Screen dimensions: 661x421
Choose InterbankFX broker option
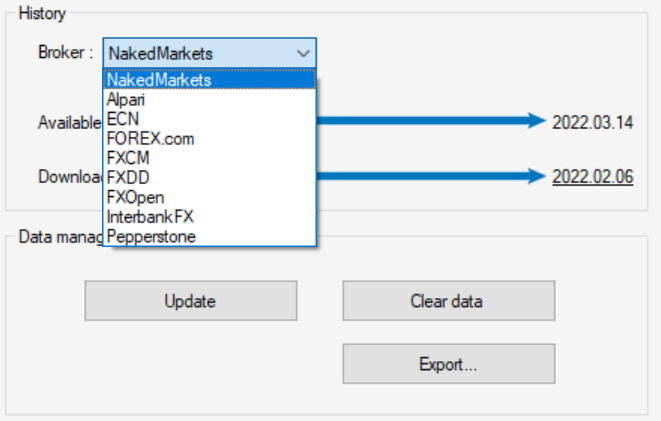(x=210, y=217)
